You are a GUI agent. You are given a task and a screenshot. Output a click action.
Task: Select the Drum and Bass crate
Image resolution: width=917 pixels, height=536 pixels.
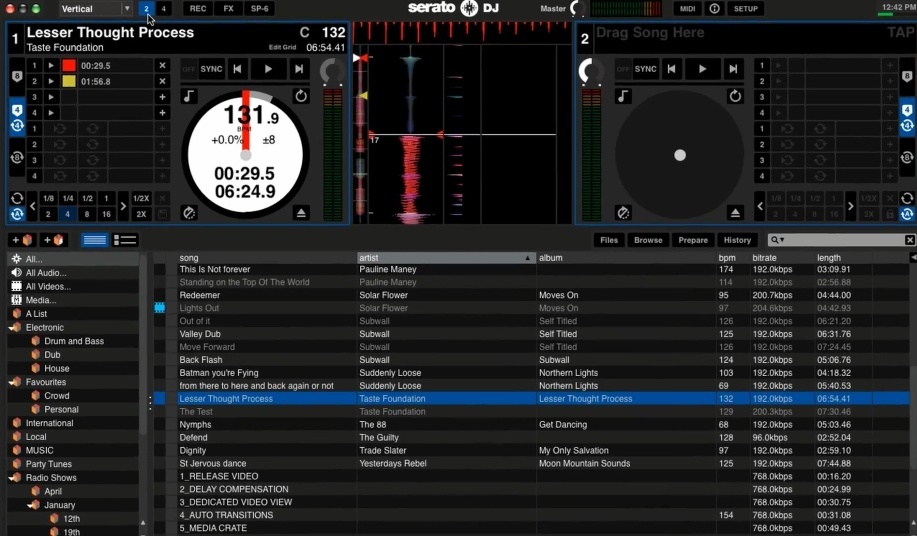(x=74, y=341)
